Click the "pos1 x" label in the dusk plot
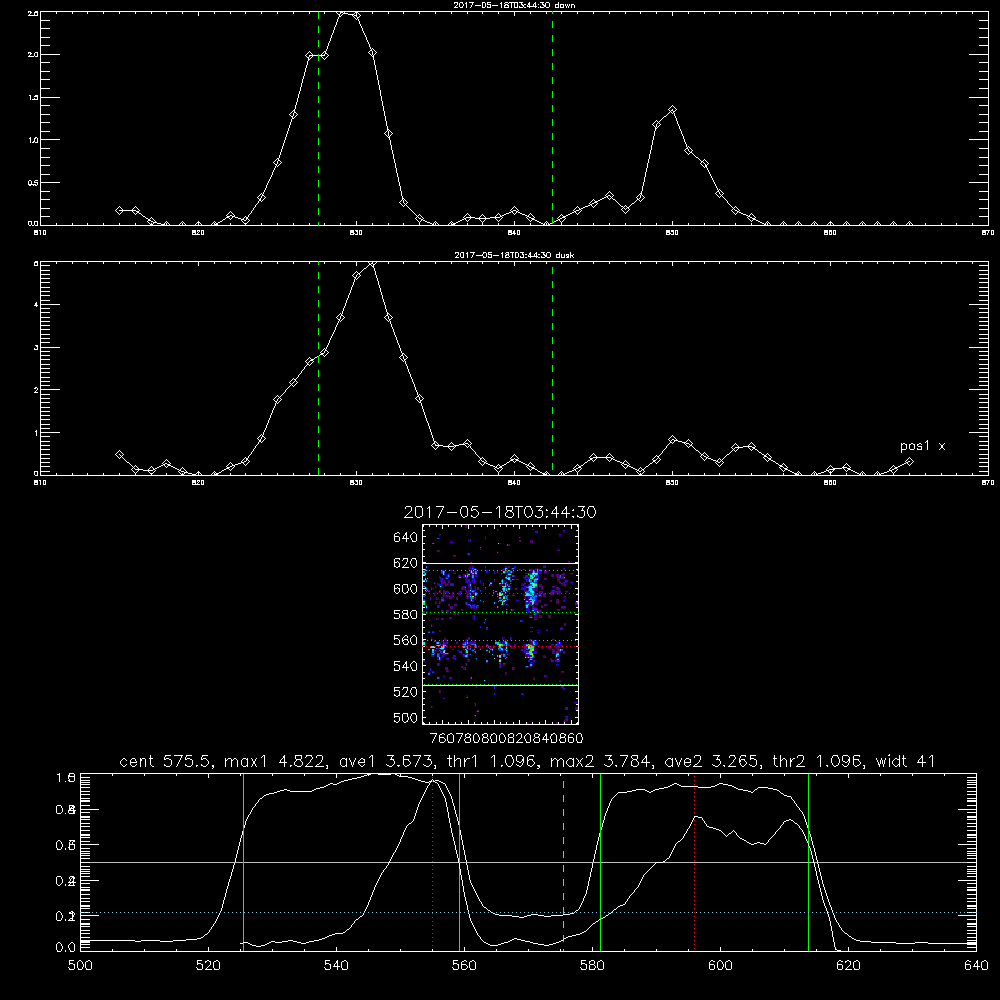This screenshot has width=1000, height=1000. [x=922, y=446]
